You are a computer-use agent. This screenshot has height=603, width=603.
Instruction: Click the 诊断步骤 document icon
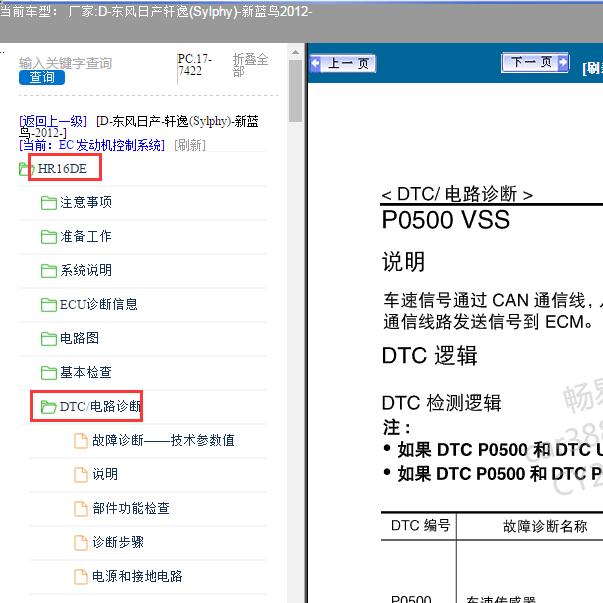pos(80,543)
